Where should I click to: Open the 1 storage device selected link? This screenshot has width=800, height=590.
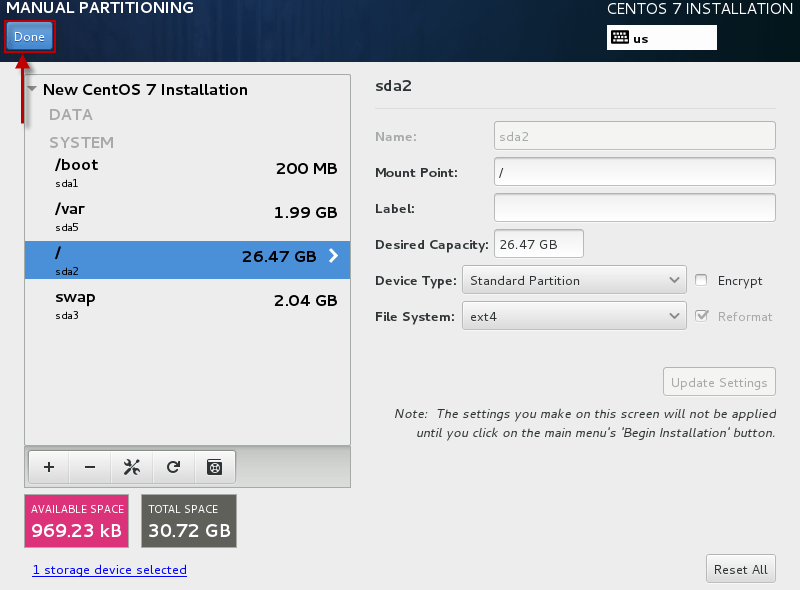coord(109,570)
